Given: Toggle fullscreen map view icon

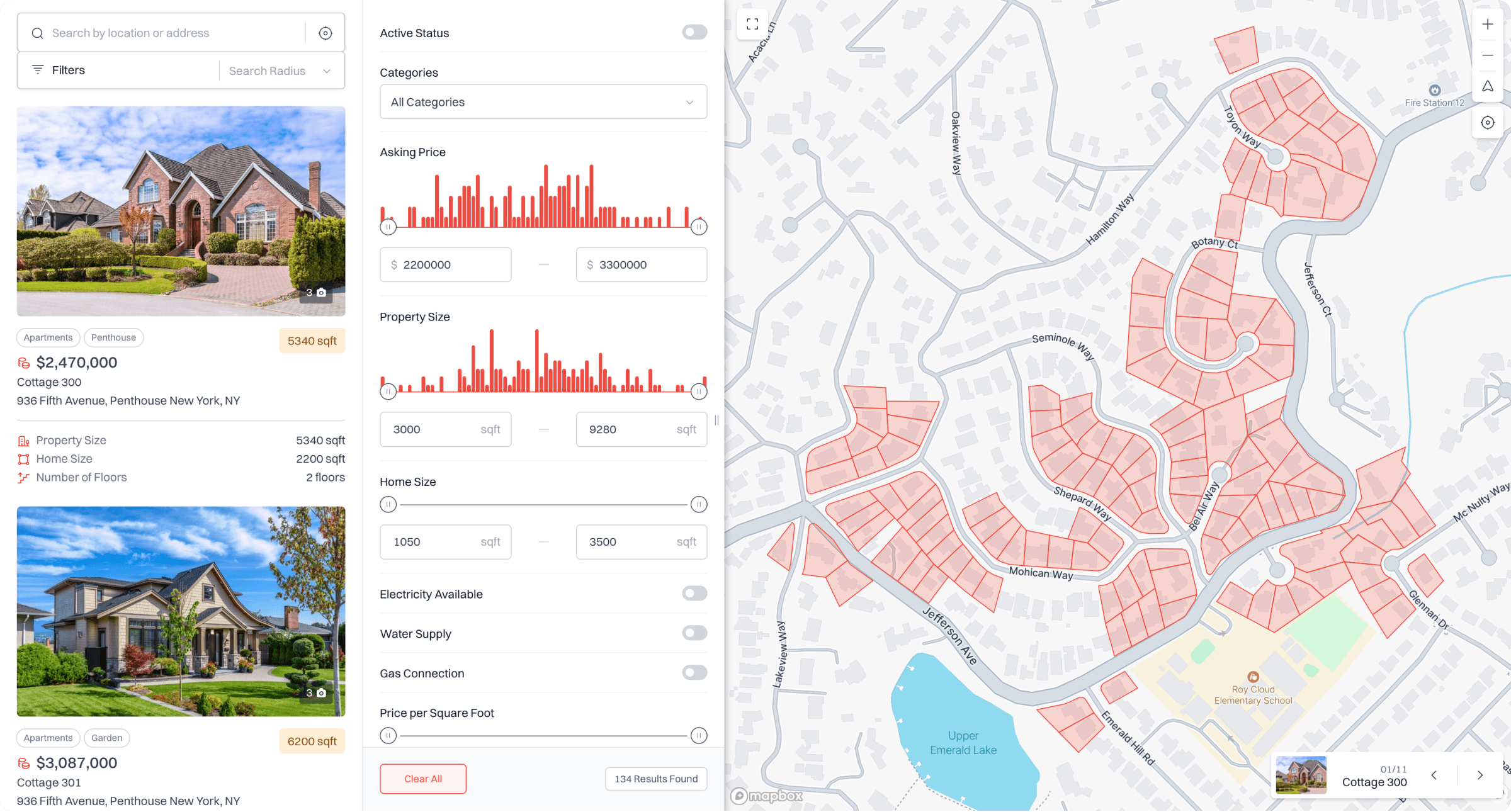Looking at the screenshot, I should (x=752, y=24).
